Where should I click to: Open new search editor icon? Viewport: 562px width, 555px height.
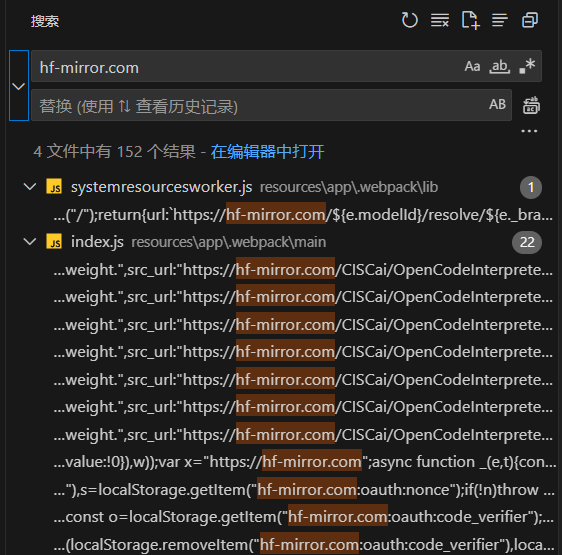coord(470,20)
